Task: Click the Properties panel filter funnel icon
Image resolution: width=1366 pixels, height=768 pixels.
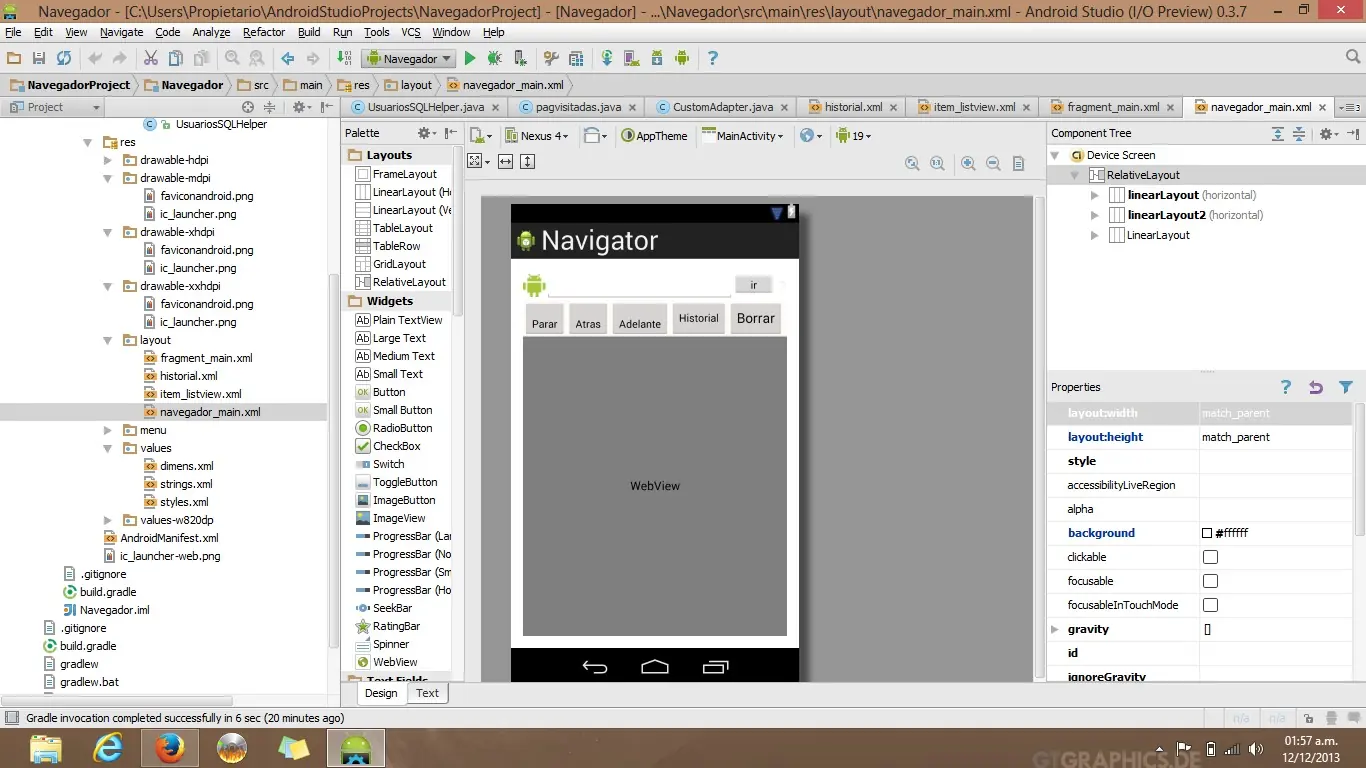Action: (x=1346, y=387)
